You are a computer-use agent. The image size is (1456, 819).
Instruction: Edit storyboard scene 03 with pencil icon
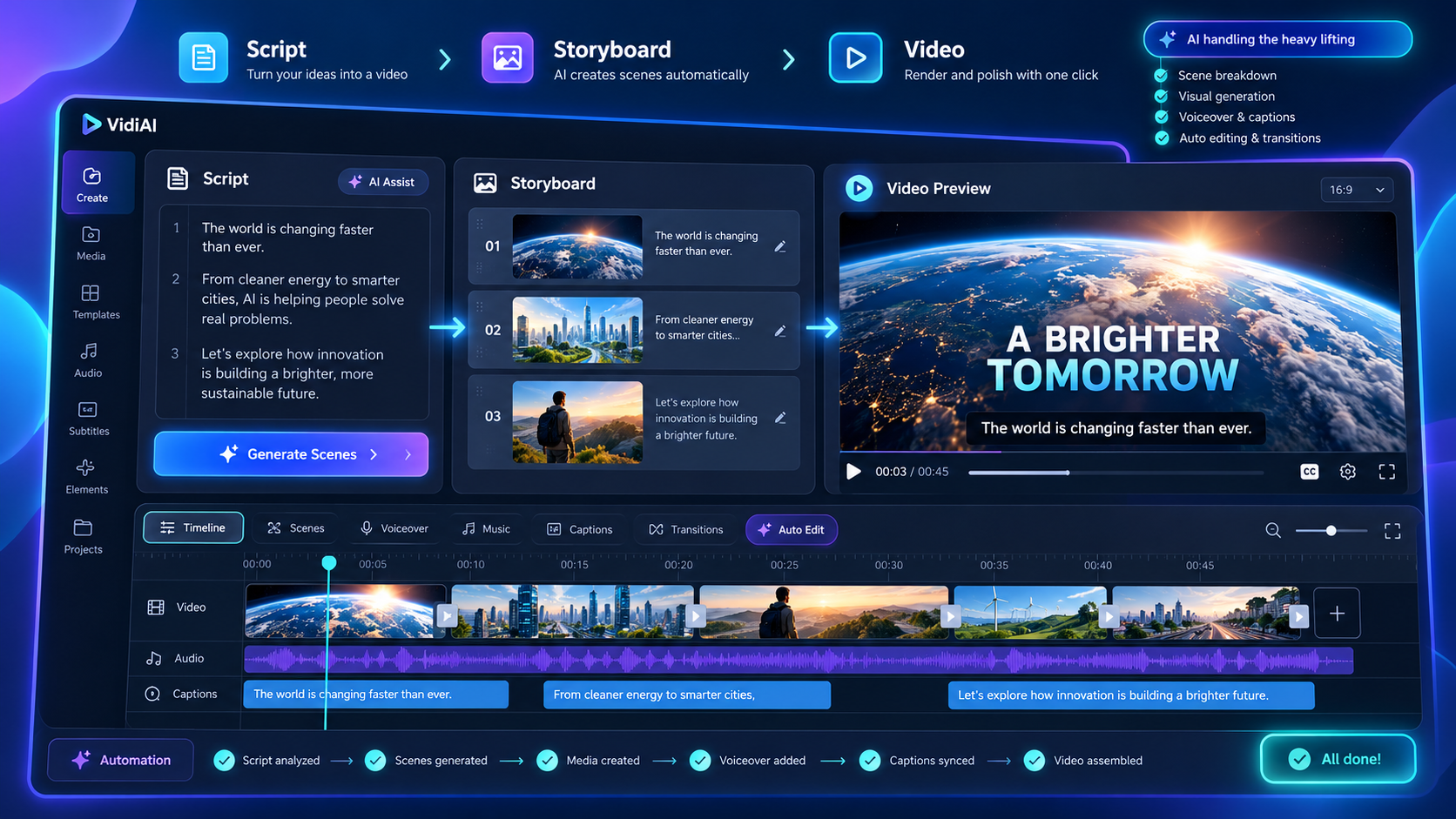pyautogui.click(x=780, y=418)
